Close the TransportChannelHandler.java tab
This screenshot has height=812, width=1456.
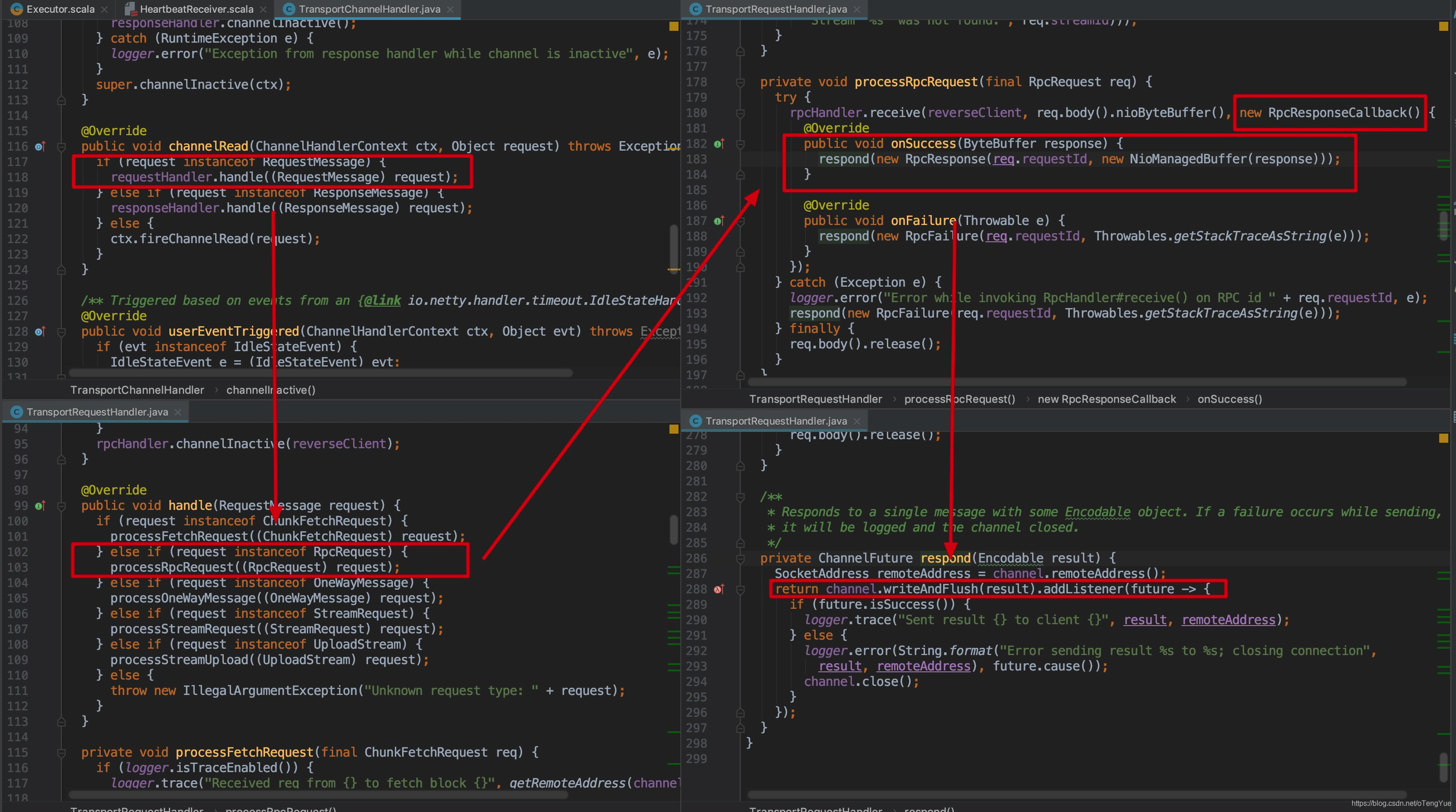point(451,10)
